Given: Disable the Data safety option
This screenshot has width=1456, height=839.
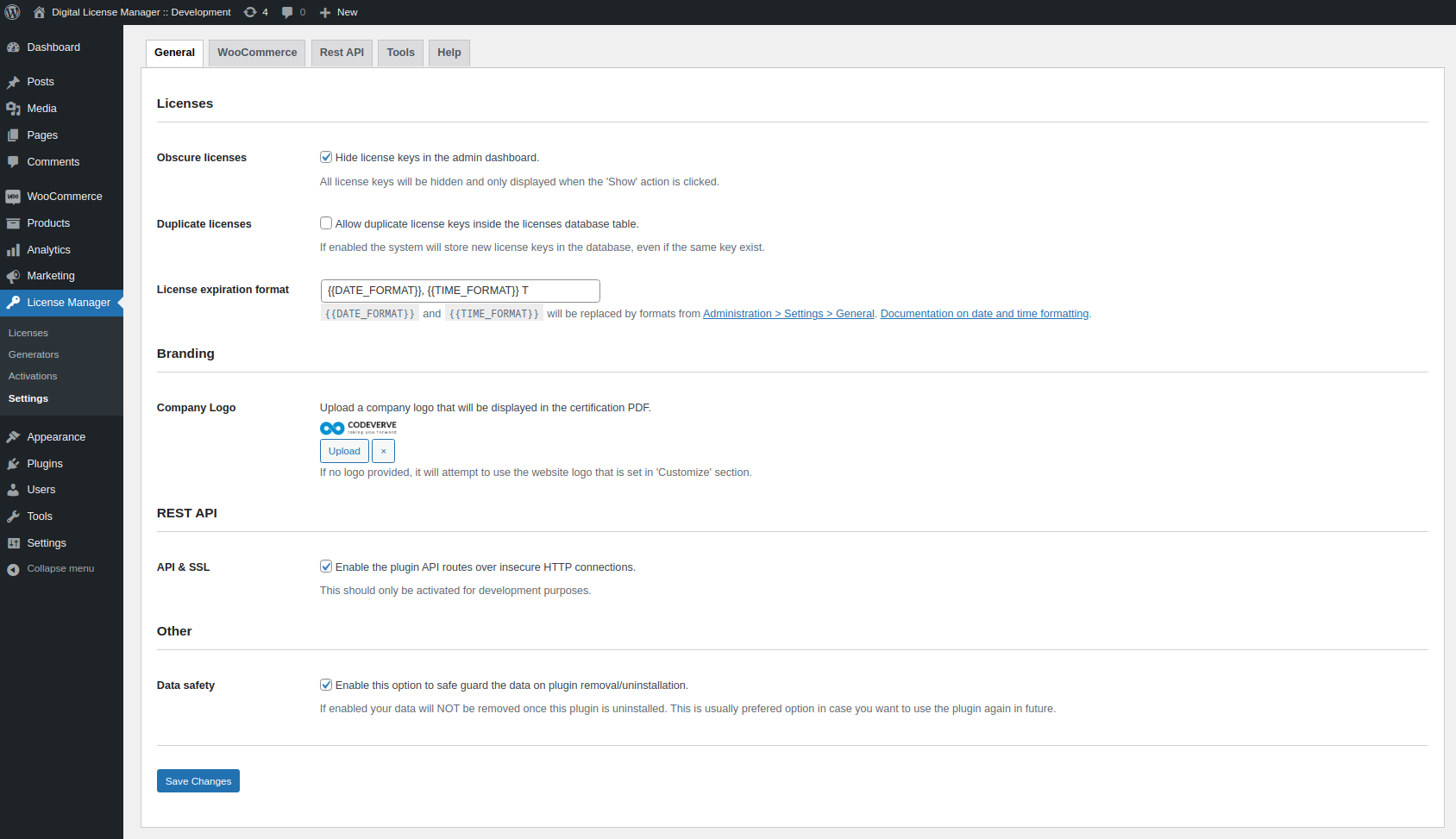Looking at the screenshot, I should [x=326, y=684].
